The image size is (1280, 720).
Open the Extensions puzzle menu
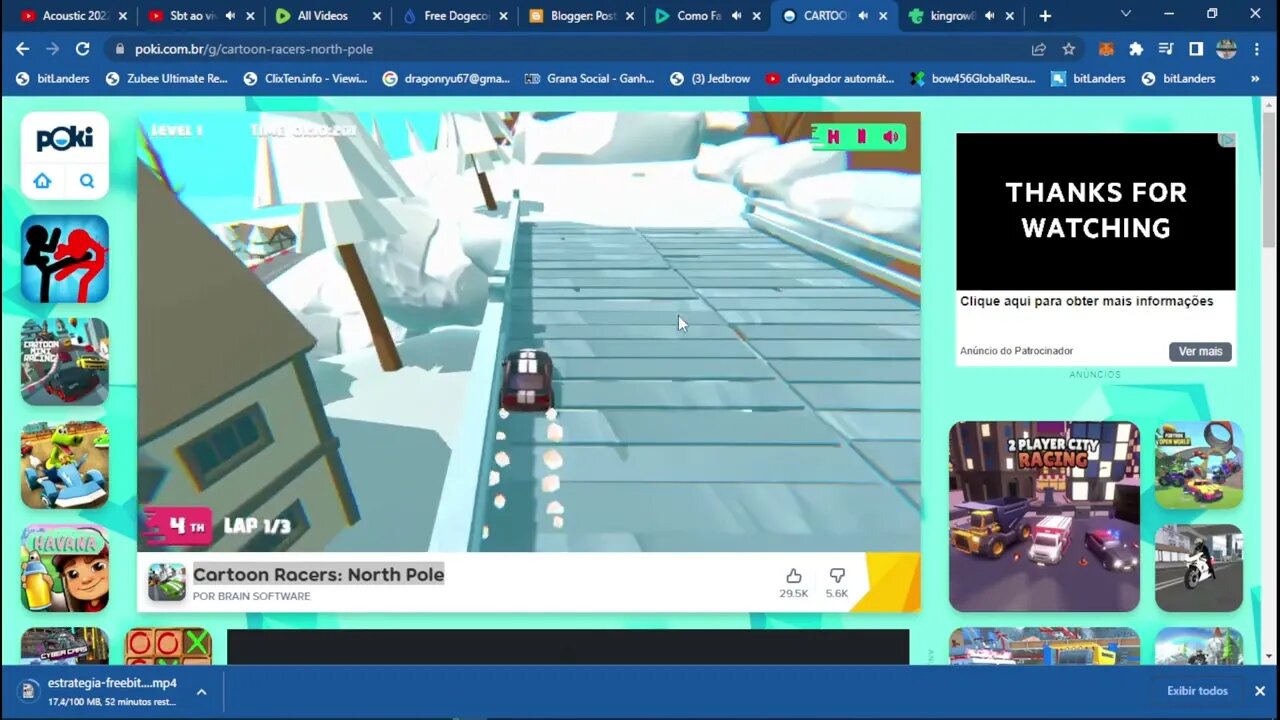(x=1136, y=49)
